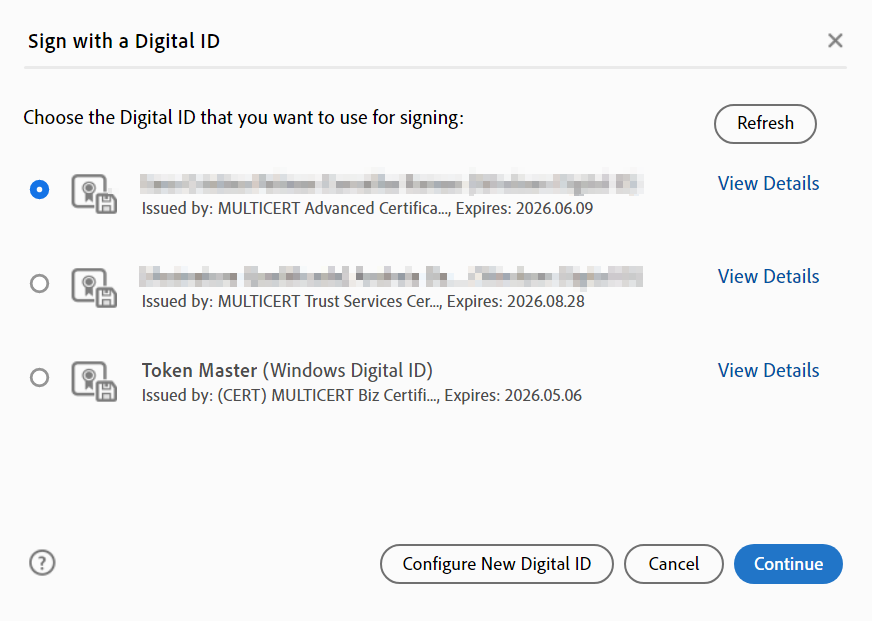Click blurred name of ID expiring 2026.06.09
The width and height of the screenshot is (872, 621).
(x=390, y=183)
